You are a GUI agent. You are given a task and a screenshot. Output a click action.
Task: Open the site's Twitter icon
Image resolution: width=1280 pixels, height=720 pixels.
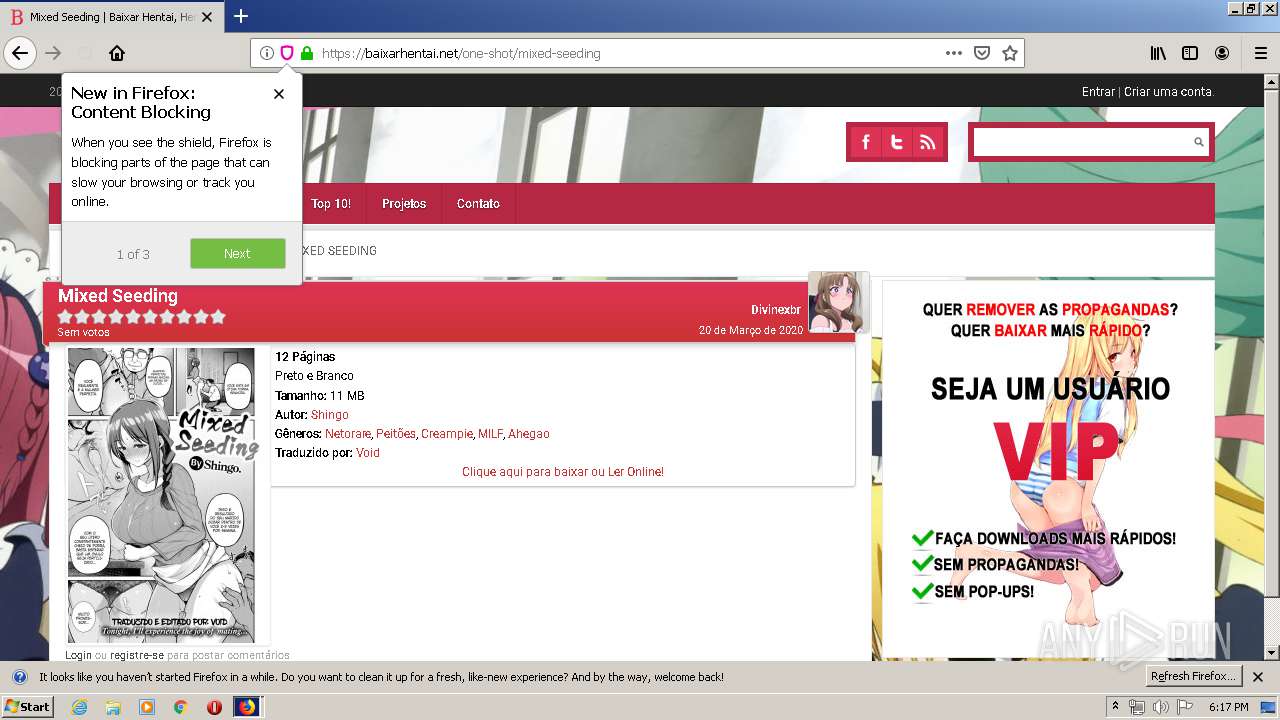coord(897,142)
